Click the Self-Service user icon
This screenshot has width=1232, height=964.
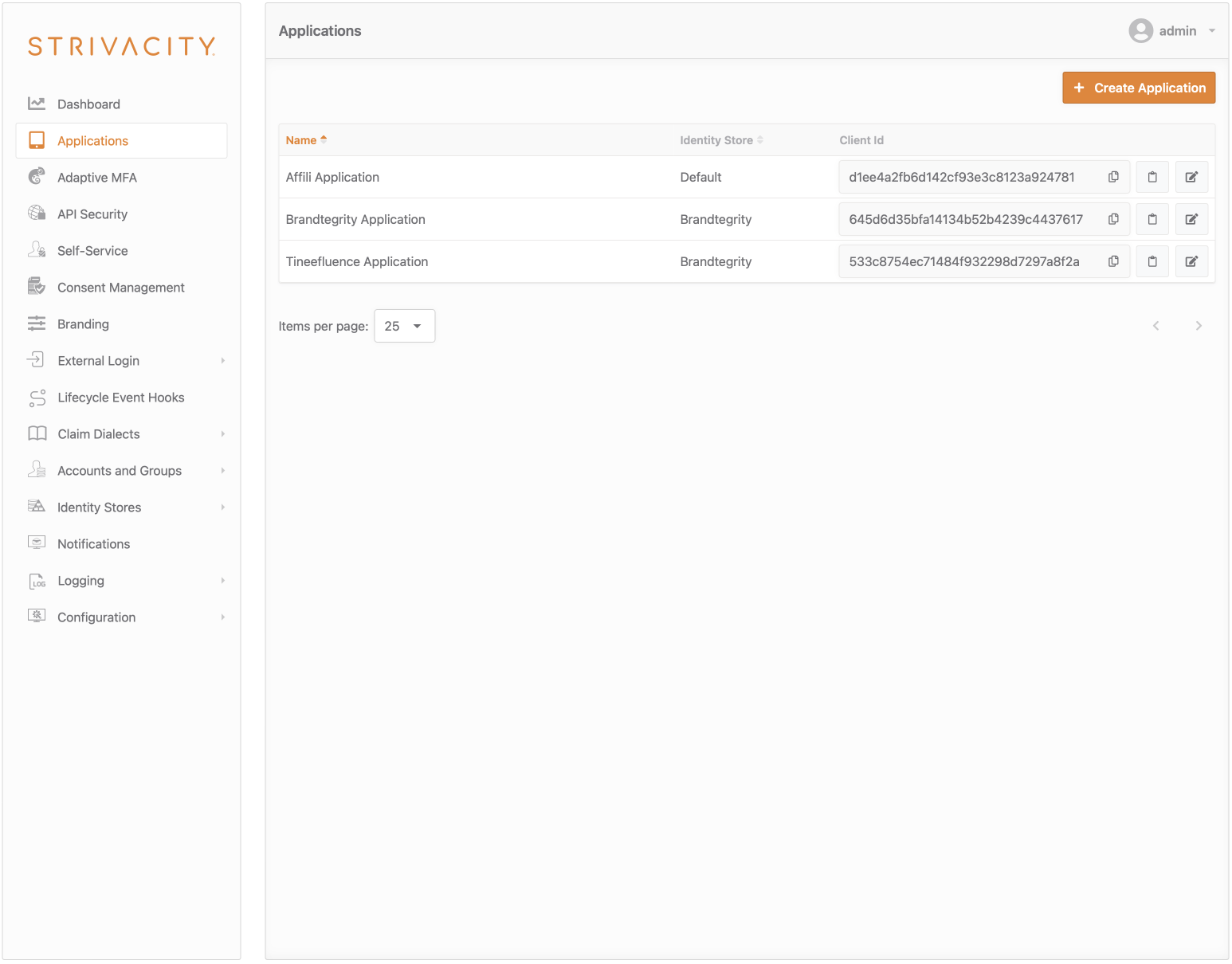37,250
